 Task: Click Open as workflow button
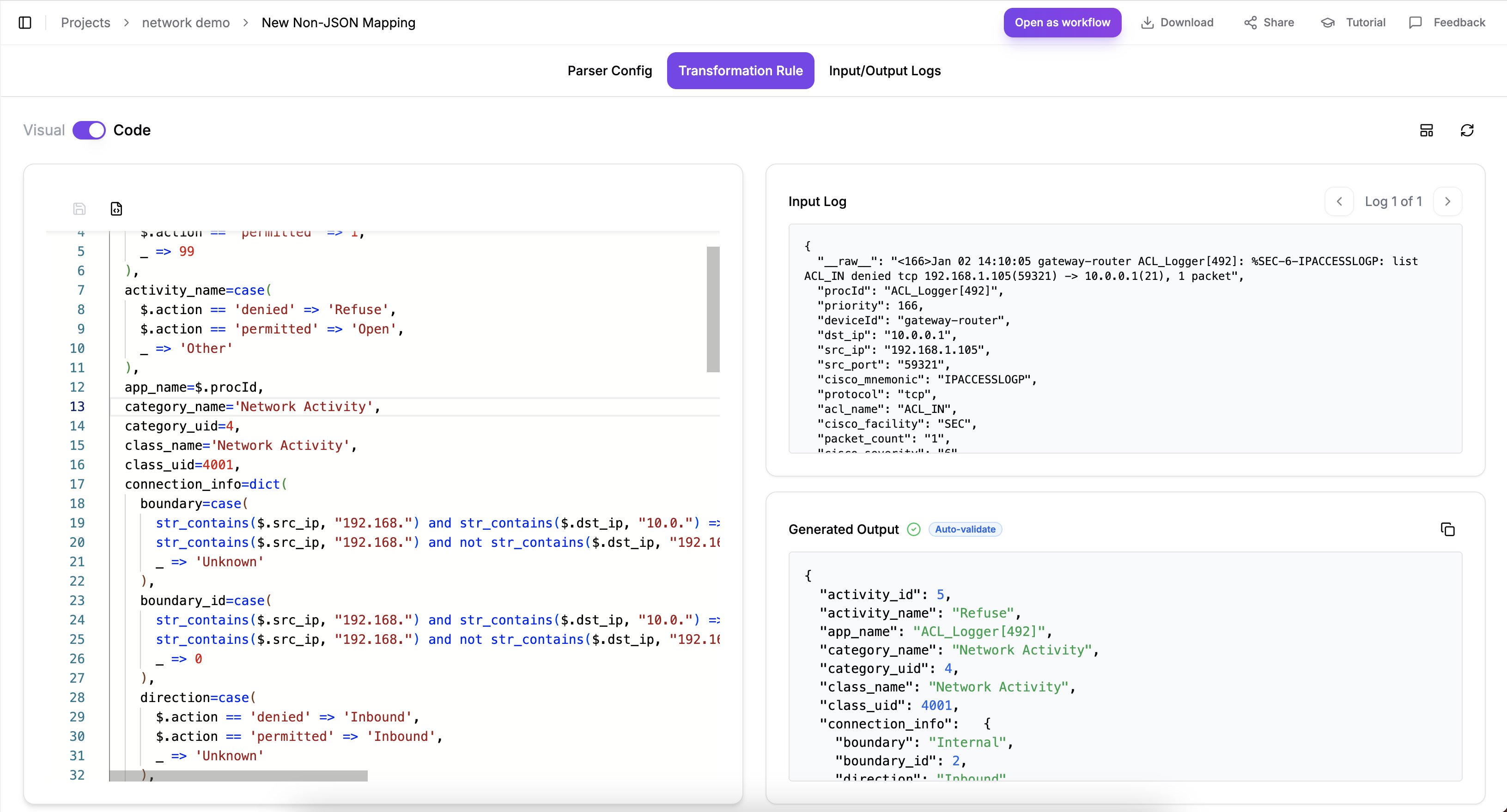(x=1063, y=22)
